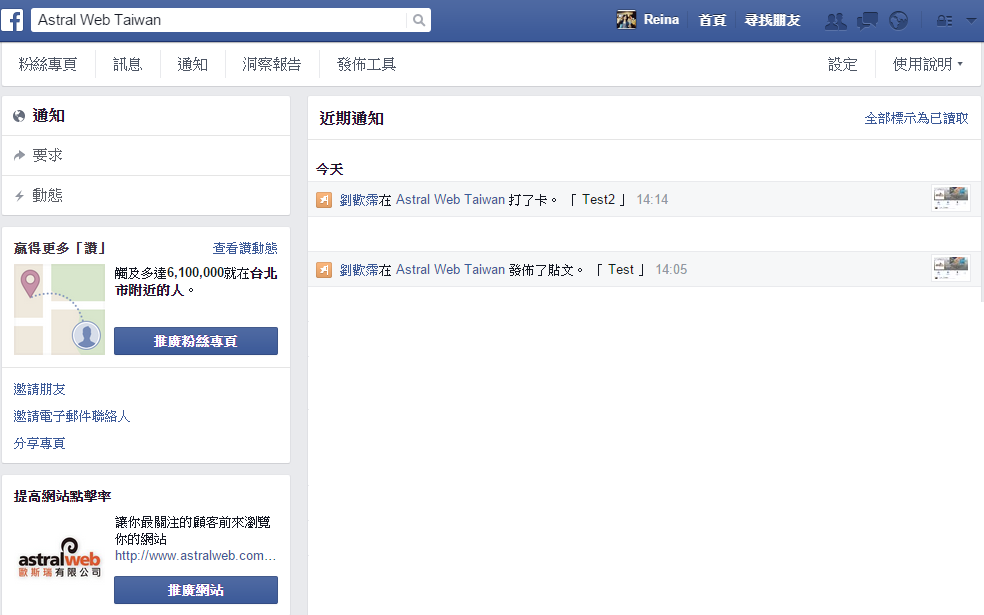This screenshot has height=615, width=984.
Task: Open thumbnail of the 14:05 Test notification
Action: point(951,269)
